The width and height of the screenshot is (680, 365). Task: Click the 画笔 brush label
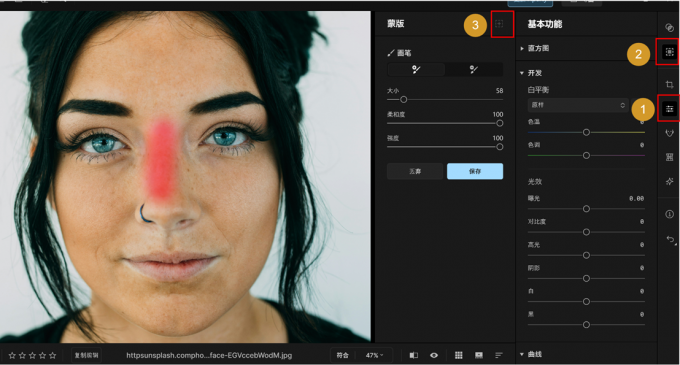click(404, 53)
